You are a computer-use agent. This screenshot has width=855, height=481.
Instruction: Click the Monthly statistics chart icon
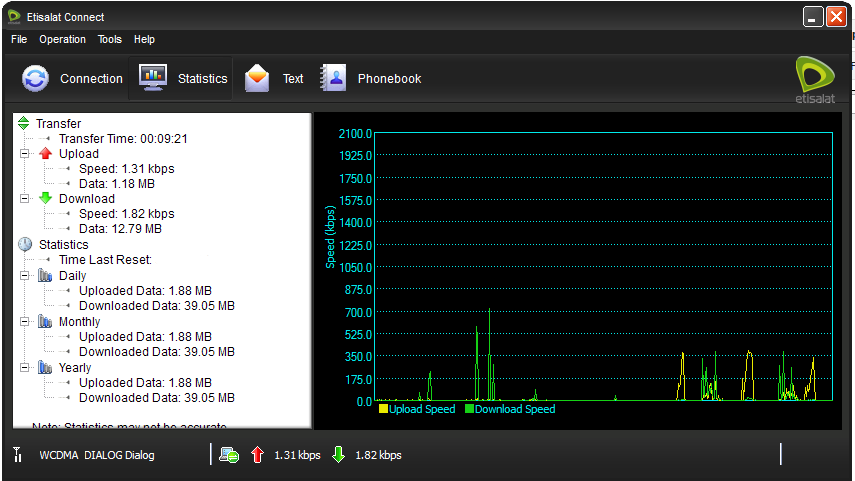point(45,321)
